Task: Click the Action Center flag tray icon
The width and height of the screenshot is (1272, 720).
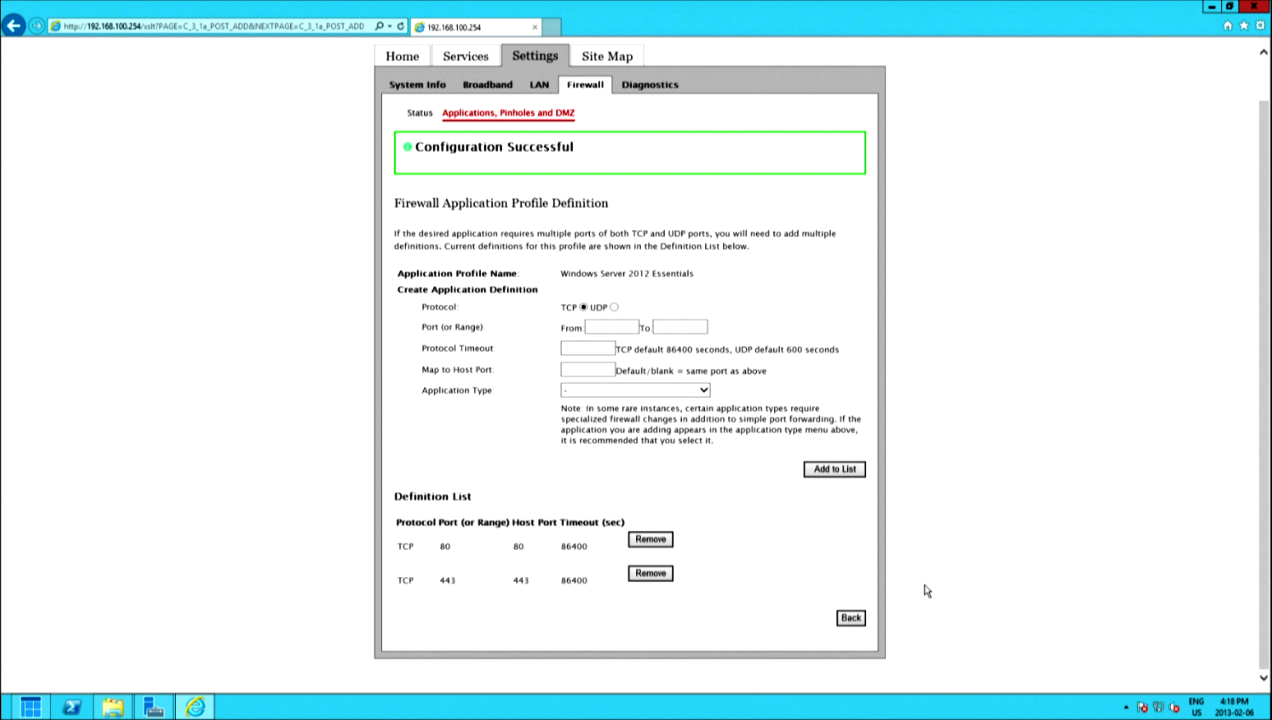Action: point(1142,708)
